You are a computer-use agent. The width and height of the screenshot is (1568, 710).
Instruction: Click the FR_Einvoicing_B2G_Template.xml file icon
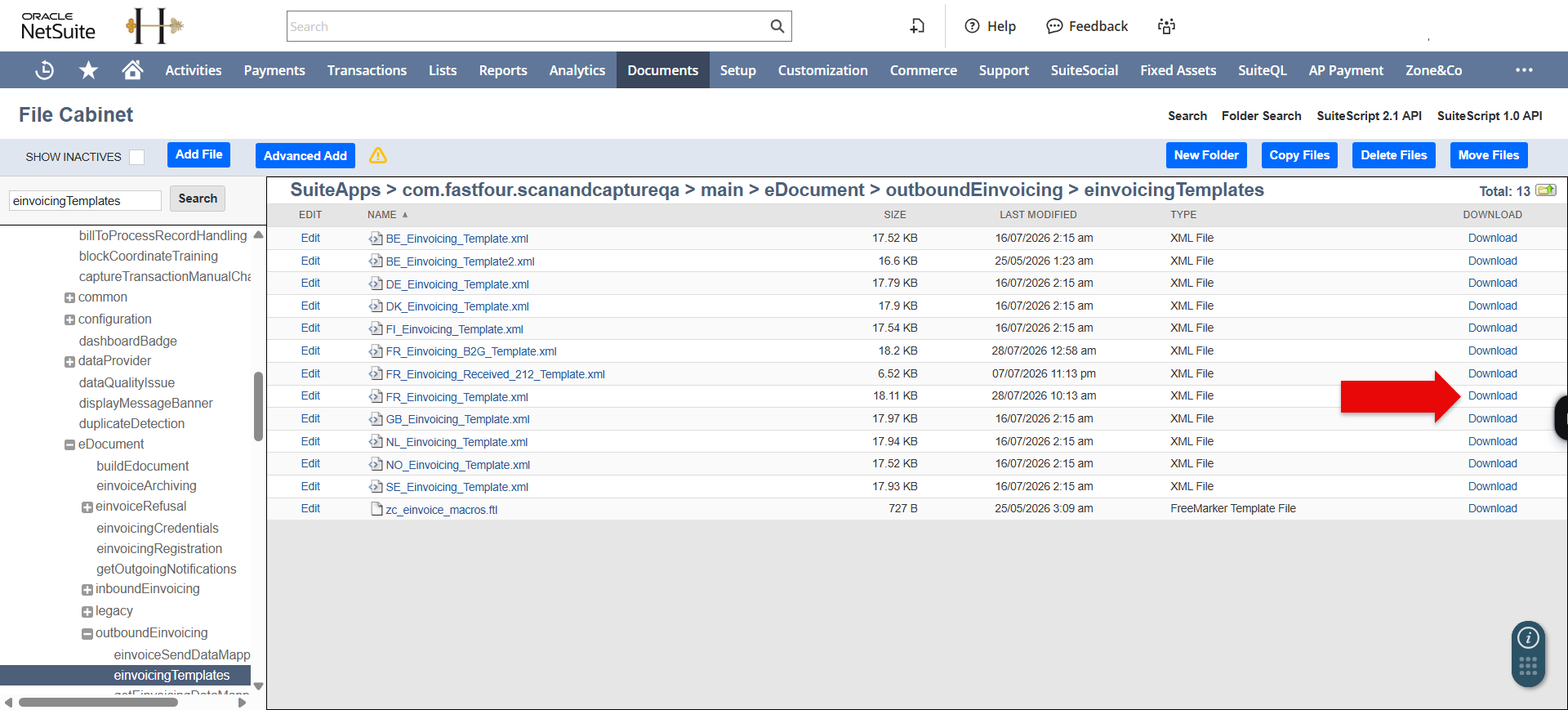point(376,351)
